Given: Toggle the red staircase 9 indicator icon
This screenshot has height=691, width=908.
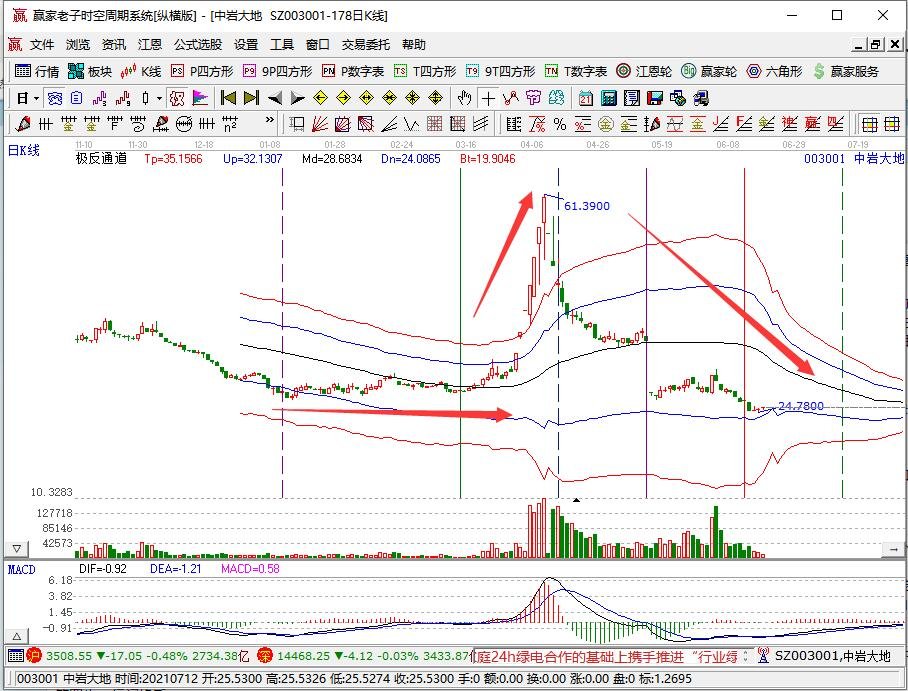Looking at the screenshot, I should click(x=123, y=98).
